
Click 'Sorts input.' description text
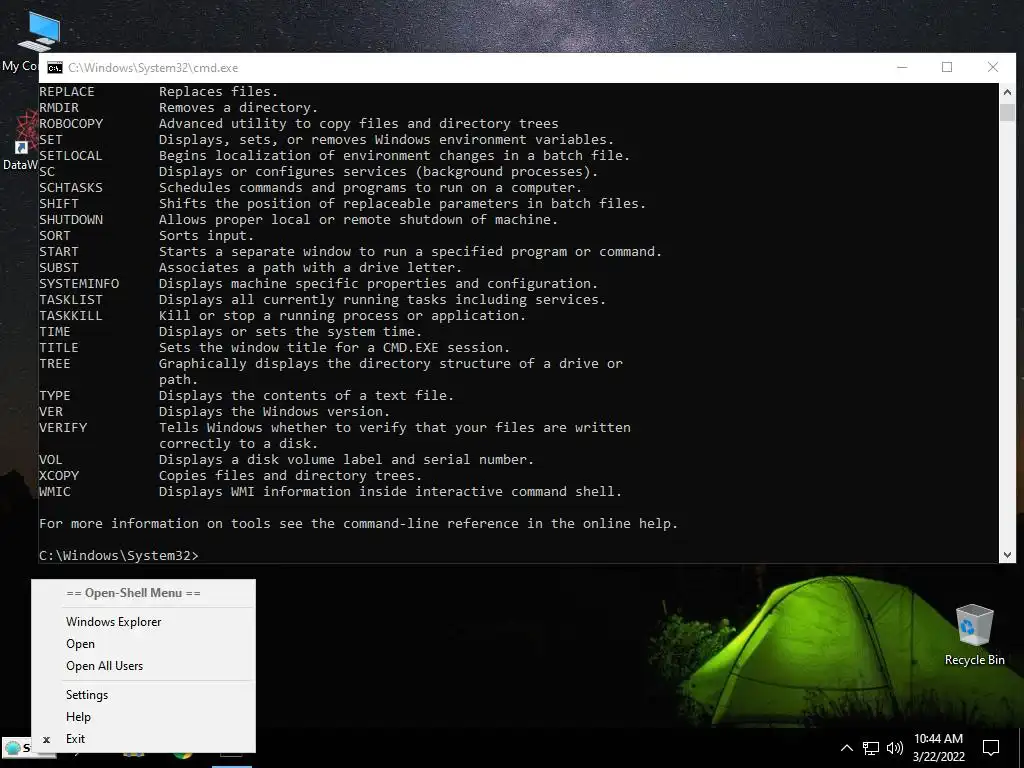(x=206, y=236)
